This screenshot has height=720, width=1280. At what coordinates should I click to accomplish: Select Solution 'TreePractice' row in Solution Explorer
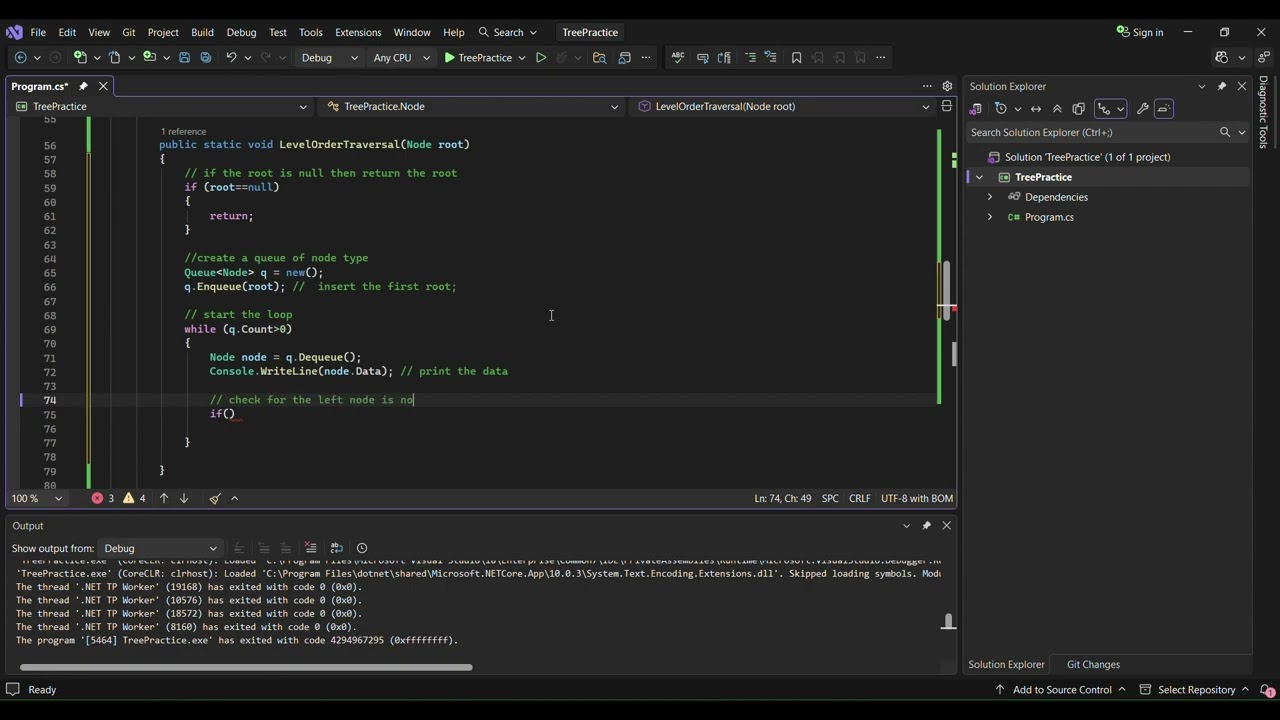pos(1108,157)
